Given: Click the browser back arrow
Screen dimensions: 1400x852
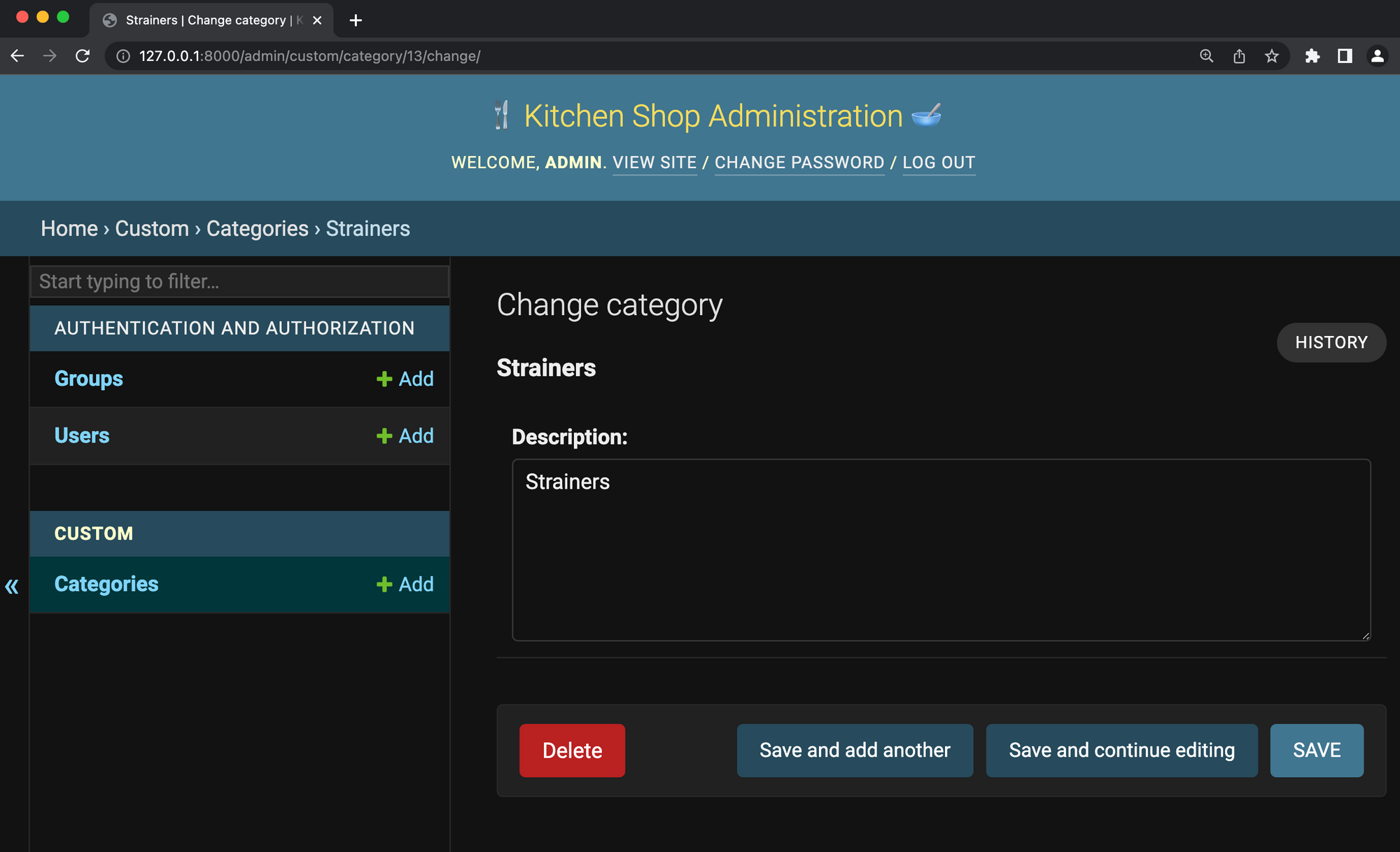Looking at the screenshot, I should point(17,56).
